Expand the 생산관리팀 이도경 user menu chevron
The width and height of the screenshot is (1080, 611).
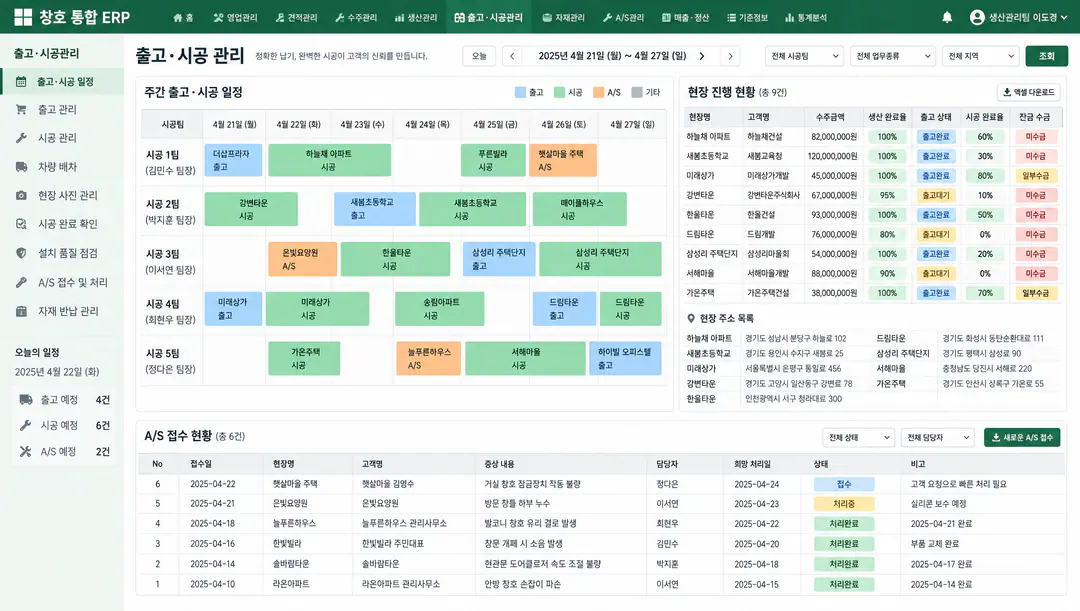(1065, 18)
